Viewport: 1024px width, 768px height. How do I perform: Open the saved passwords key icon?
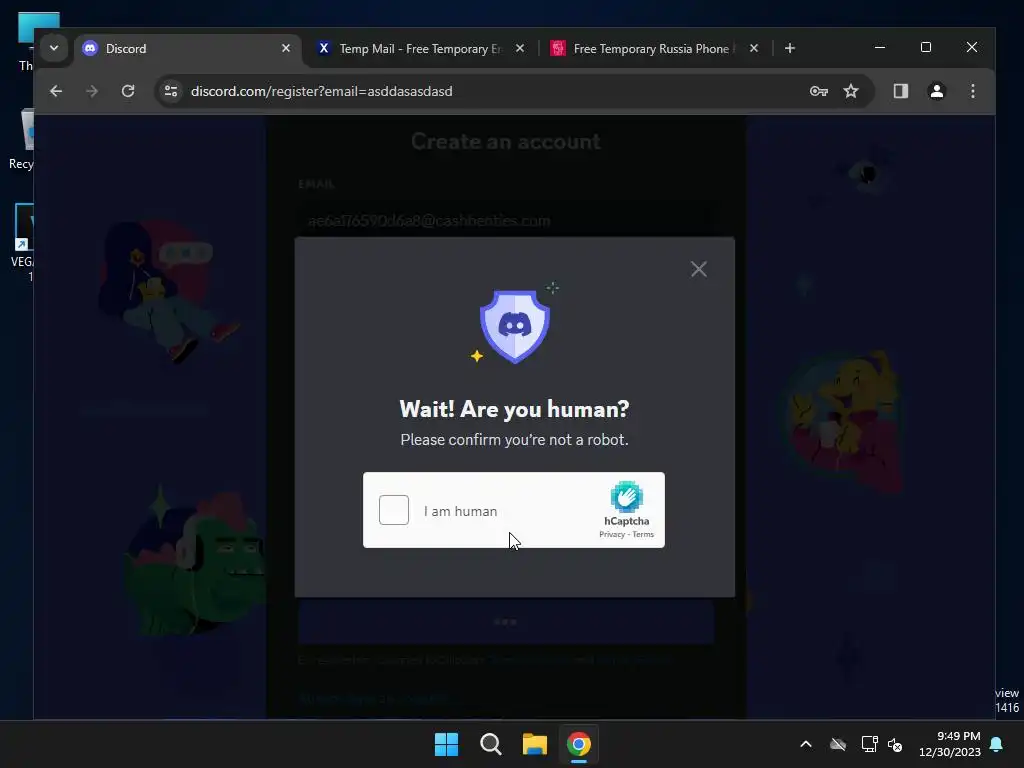[x=818, y=91]
